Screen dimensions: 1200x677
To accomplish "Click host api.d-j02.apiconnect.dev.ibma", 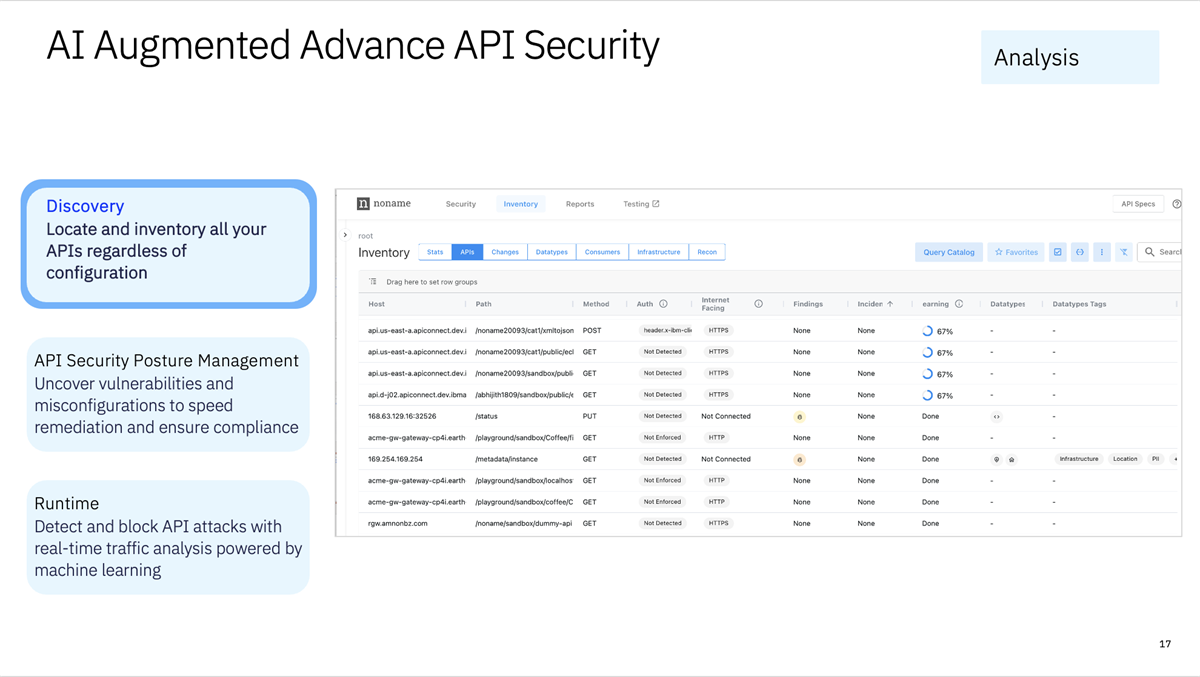I will 417,395.
